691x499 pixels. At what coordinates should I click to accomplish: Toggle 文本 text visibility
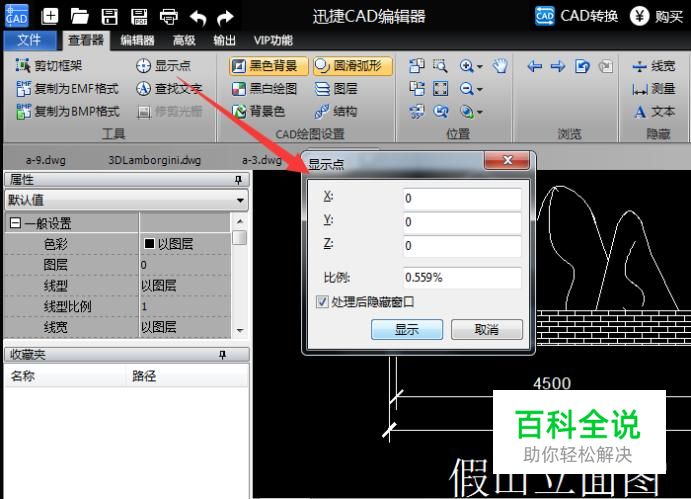pyautogui.click(x=654, y=112)
